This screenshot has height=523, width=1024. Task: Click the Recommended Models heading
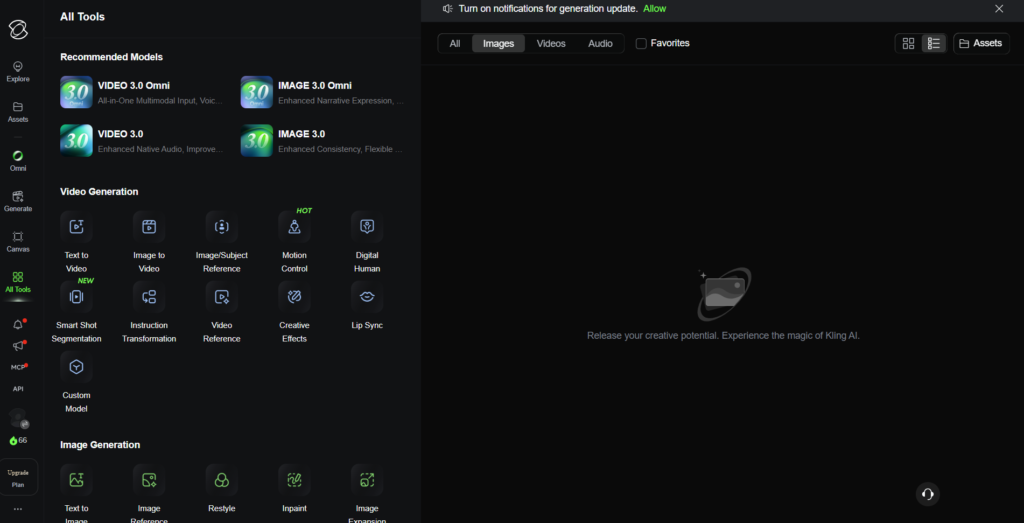click(112, 57)
